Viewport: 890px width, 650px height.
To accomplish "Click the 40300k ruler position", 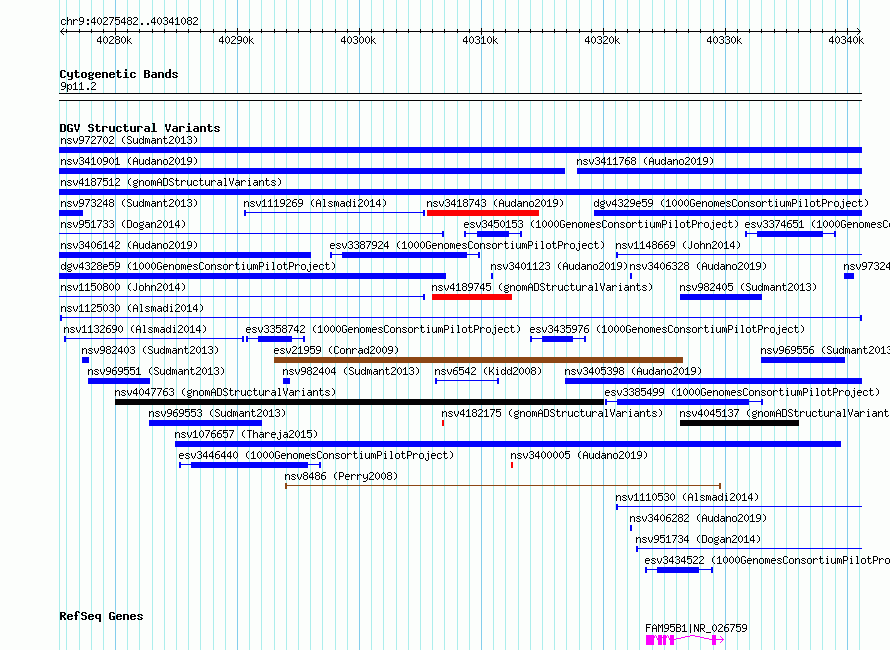I will pos(358,40).
